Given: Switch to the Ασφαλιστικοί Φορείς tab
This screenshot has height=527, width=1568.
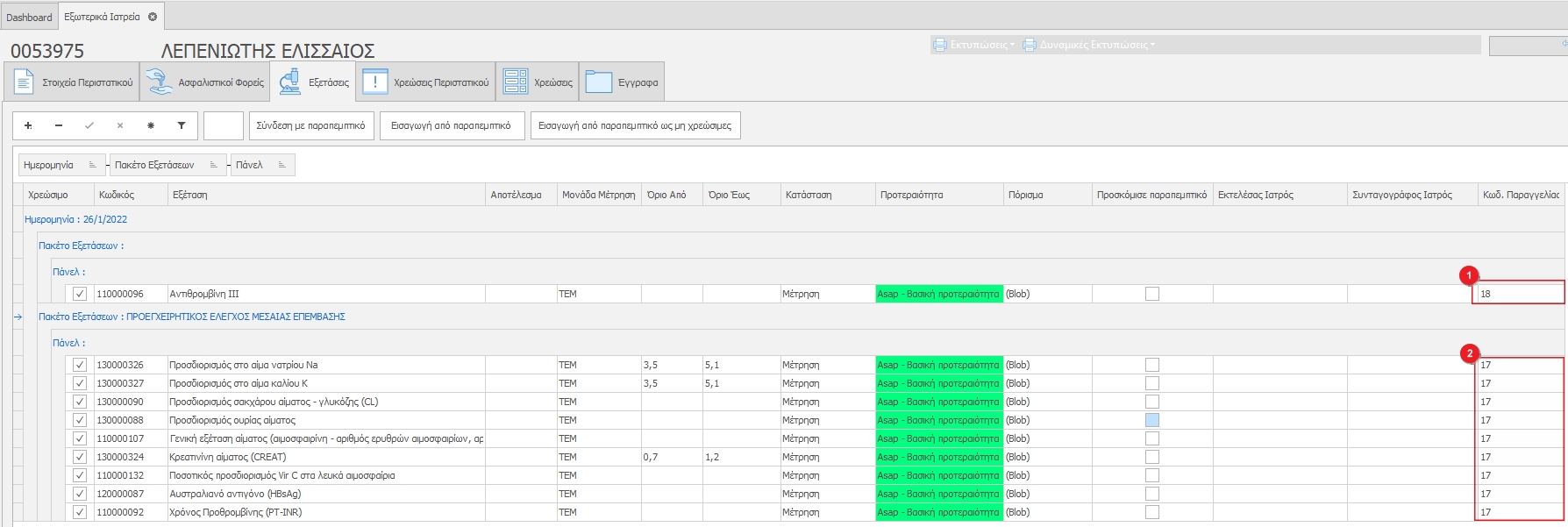Looking at the screenshot, I should pyautogui.click(x=205, y=82).
